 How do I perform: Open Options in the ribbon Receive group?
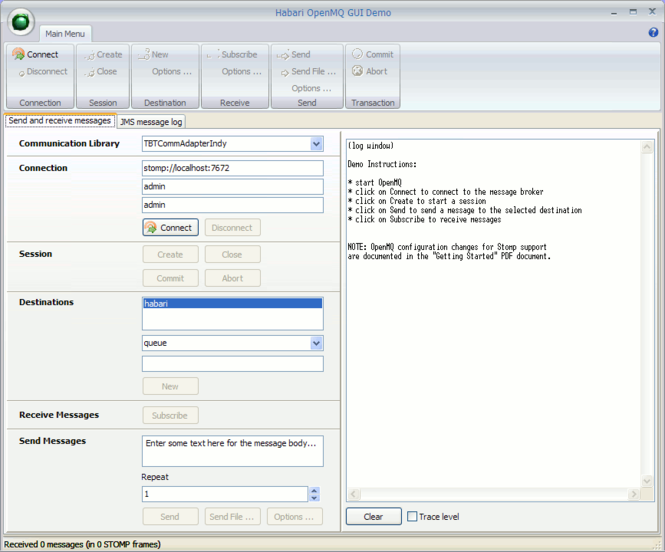point(241,72)
